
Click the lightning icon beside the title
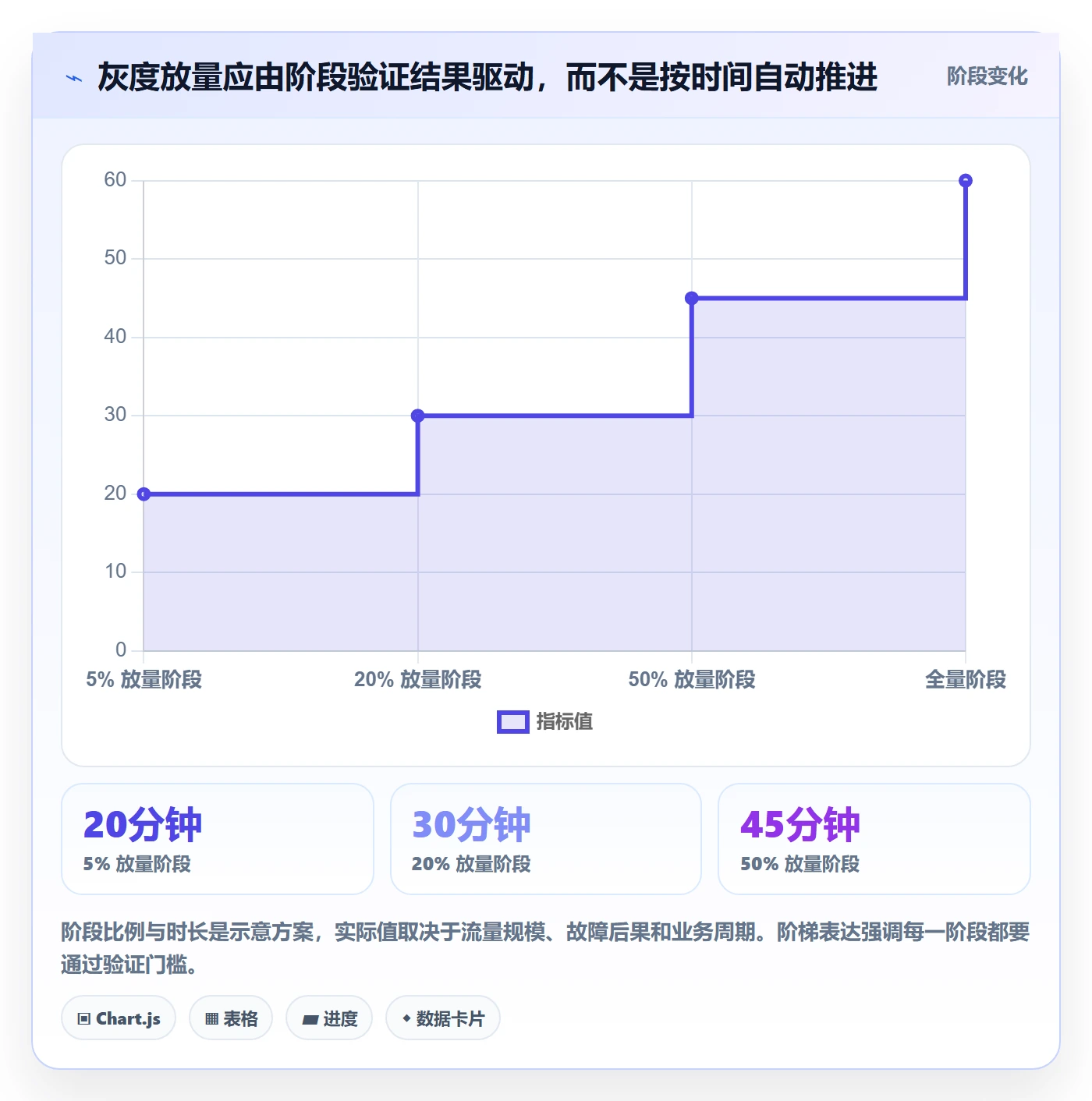coord(74,78)
